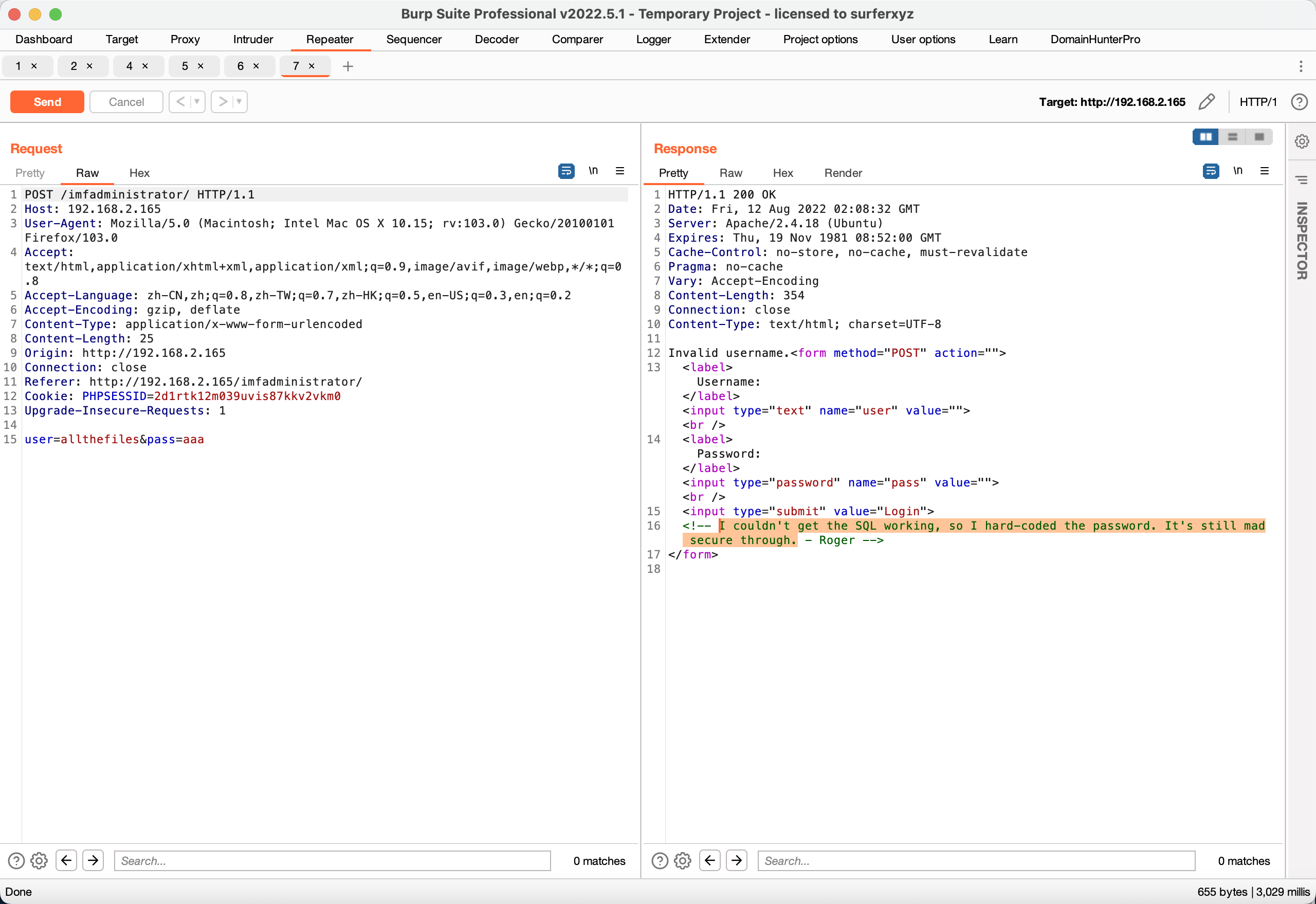Close Repeater tab 1
The image size is (1316, 904).
pyautogui.click(x=34, y=66)
